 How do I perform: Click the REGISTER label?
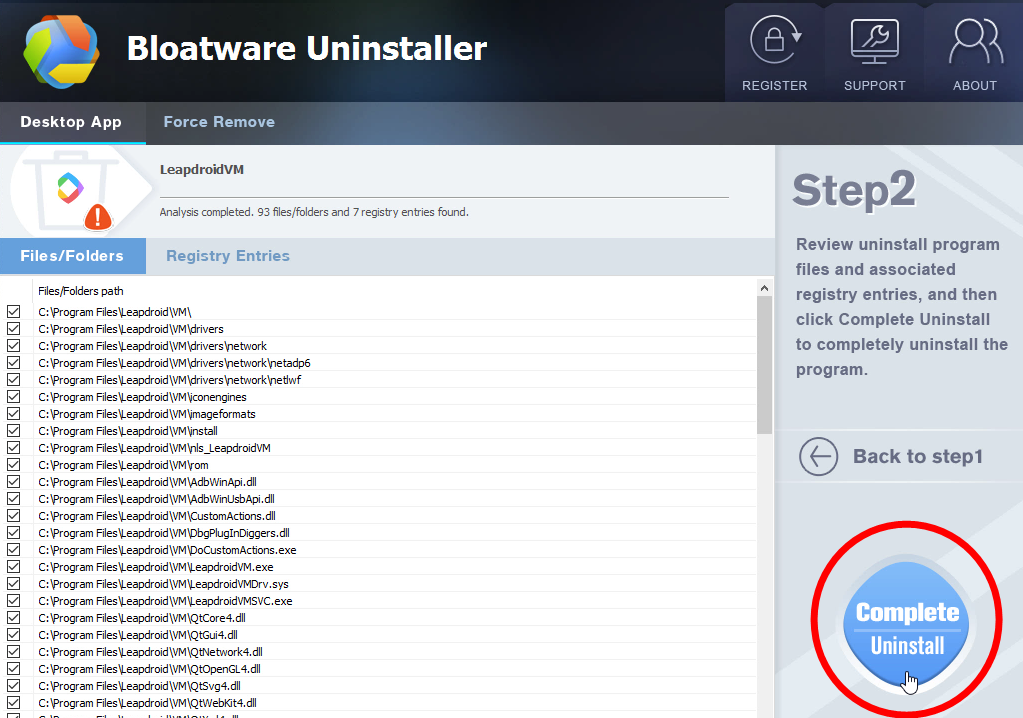pos(774,85)
